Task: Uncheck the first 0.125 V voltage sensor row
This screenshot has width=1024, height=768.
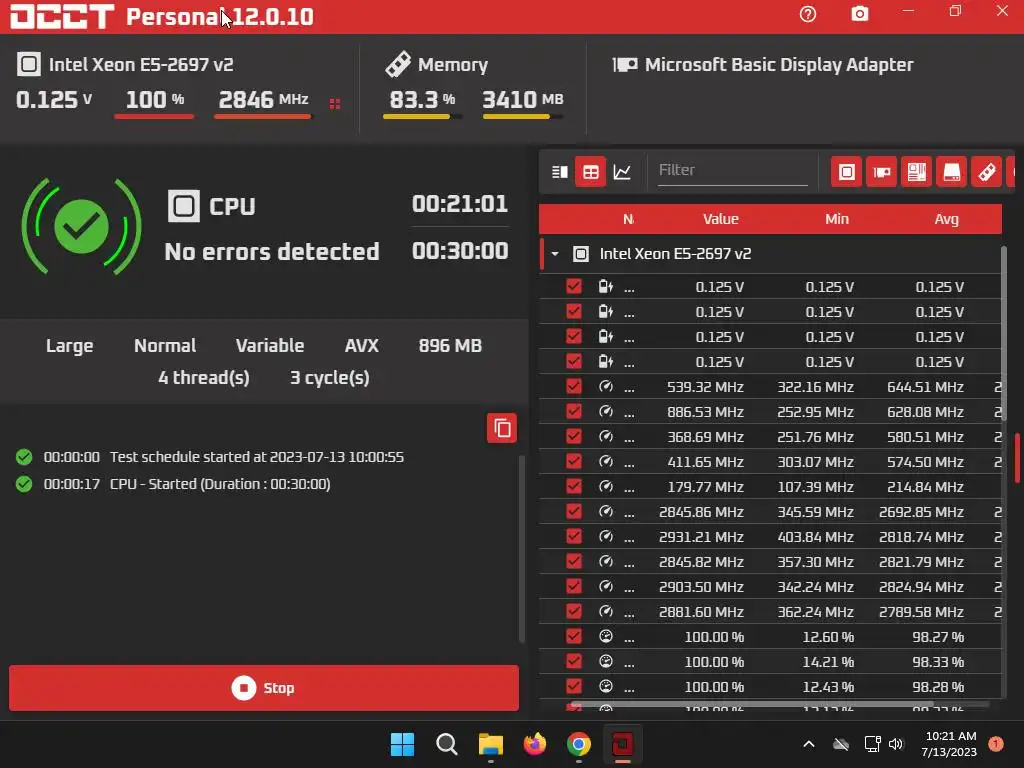Action: tap(574, 286)
